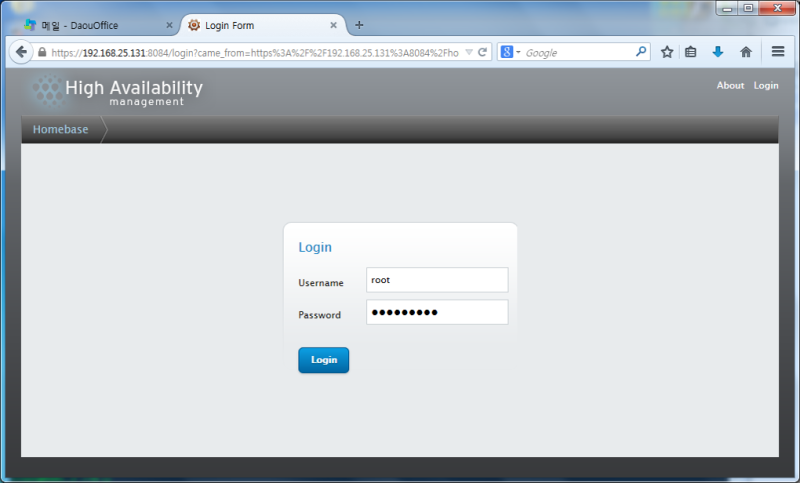
Task: Click the address bar URL field
Action: [255, 53]
